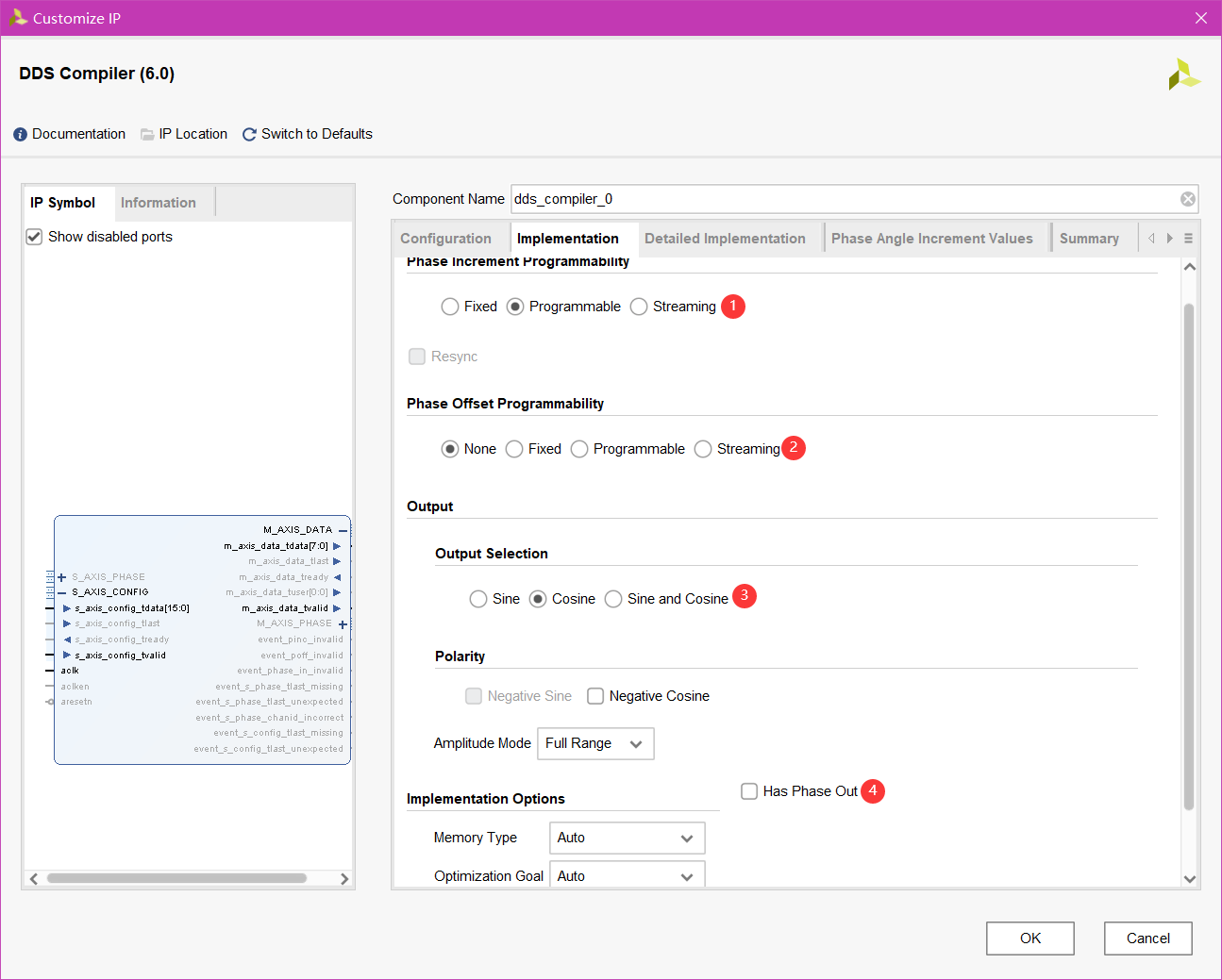
Task: Select Streaming under Phase Increment Programmability
Action: tap(639, 307)
